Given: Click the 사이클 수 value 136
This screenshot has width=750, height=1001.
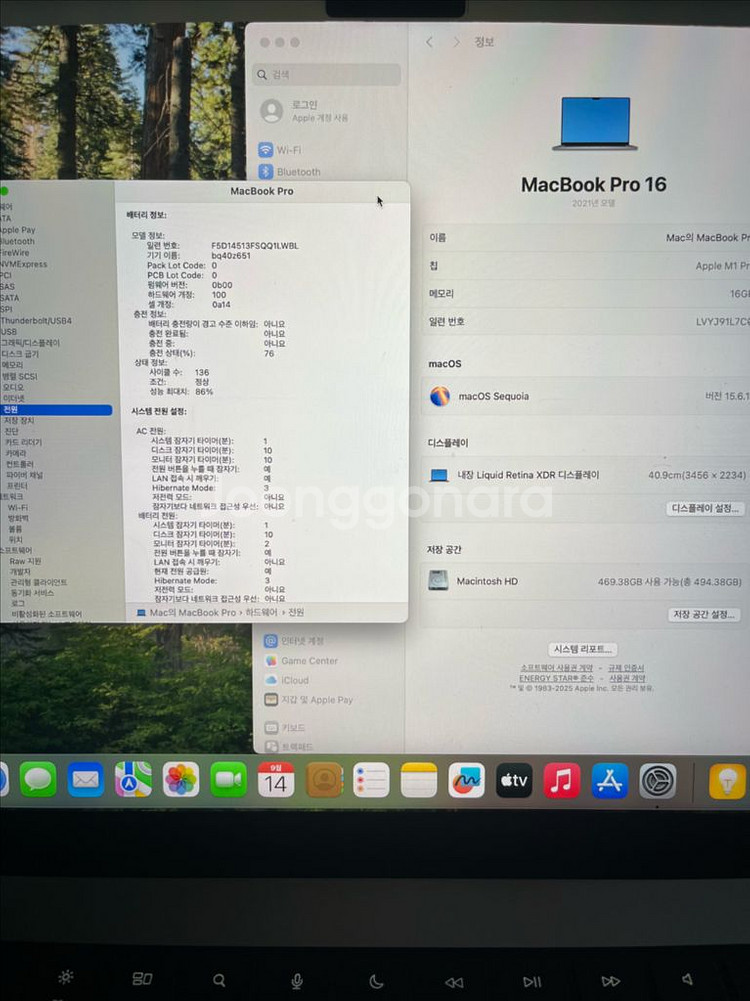Looking at the screenshot, I should pyautogui.click(x=202, y=372).
